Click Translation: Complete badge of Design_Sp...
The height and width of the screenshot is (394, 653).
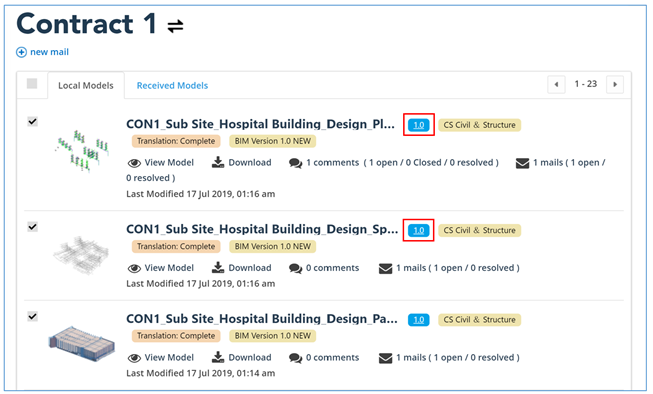pyautogui.click(x=176, y=247)
